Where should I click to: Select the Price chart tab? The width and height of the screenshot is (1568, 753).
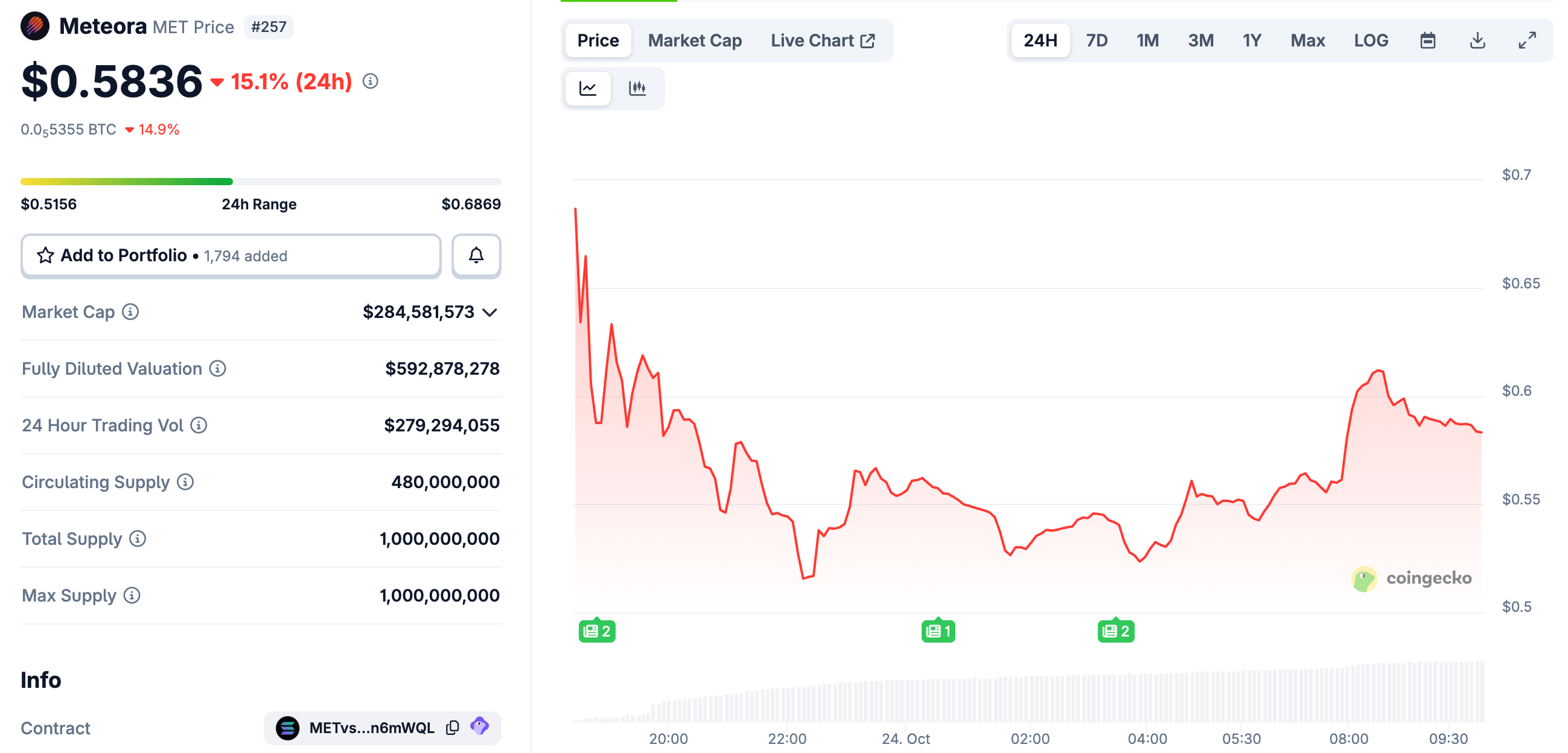(598, 41)
